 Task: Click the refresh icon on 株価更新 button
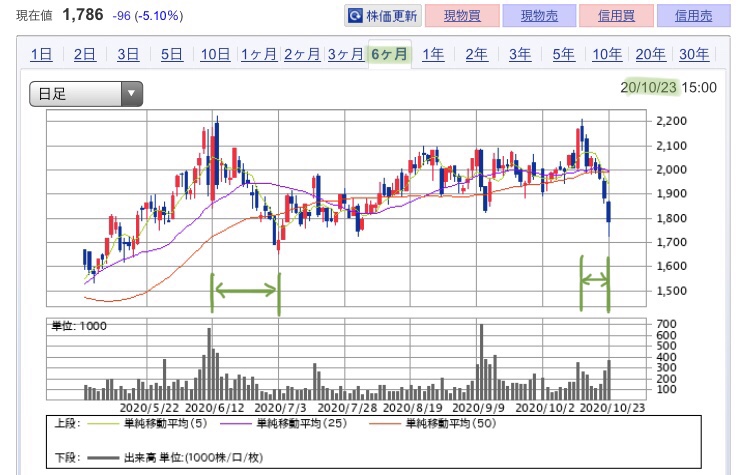click(x=355, y=16)
